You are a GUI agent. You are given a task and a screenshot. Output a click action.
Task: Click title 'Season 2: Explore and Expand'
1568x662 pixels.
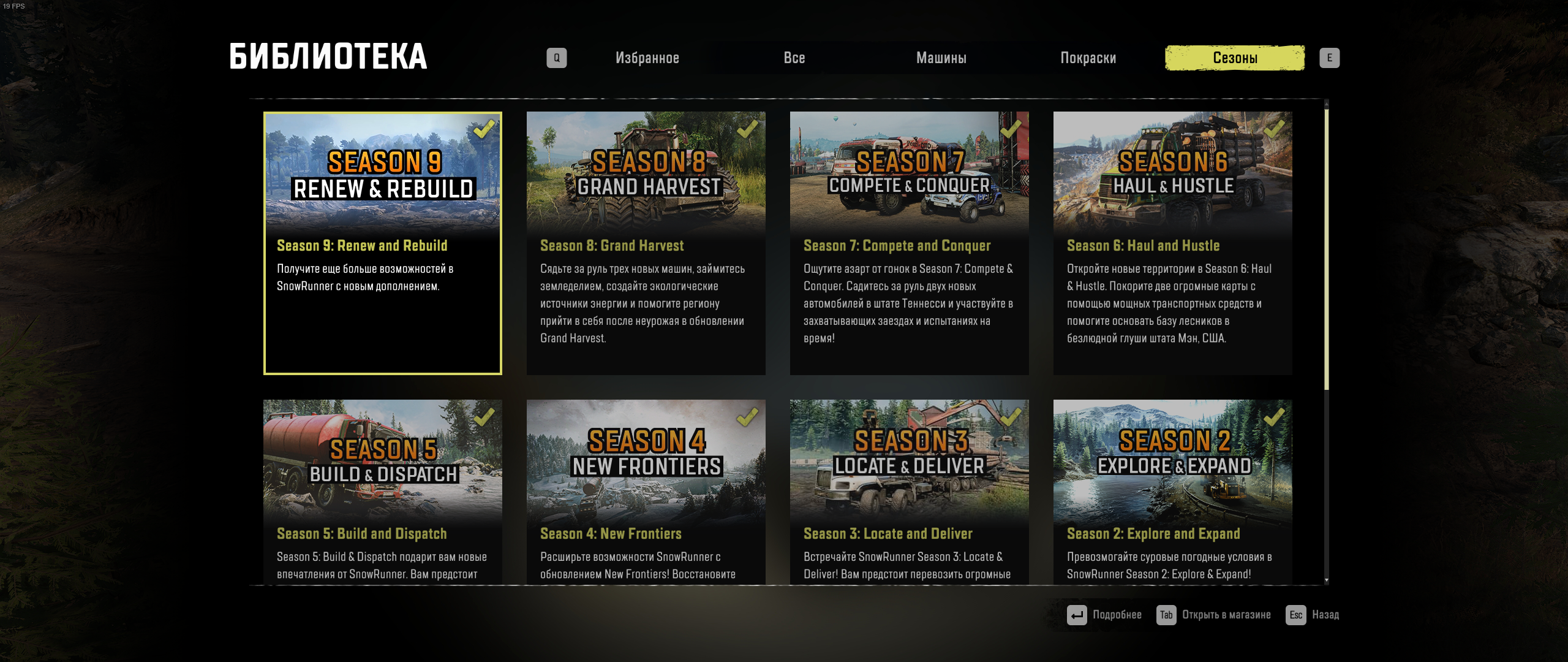tap(1153, 534)
